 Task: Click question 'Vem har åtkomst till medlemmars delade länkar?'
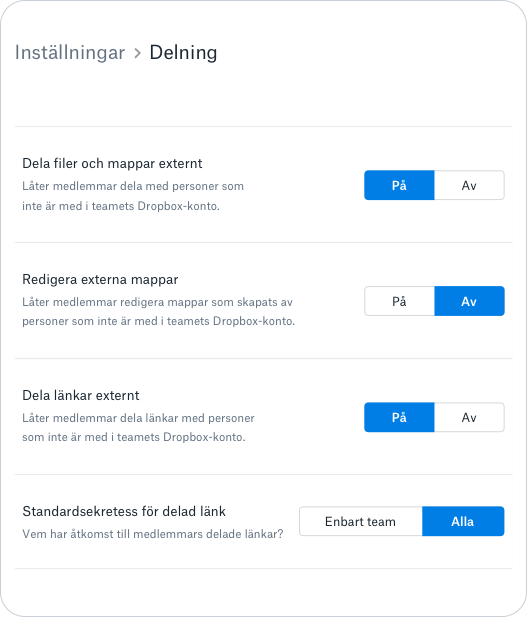pos(153,534)
